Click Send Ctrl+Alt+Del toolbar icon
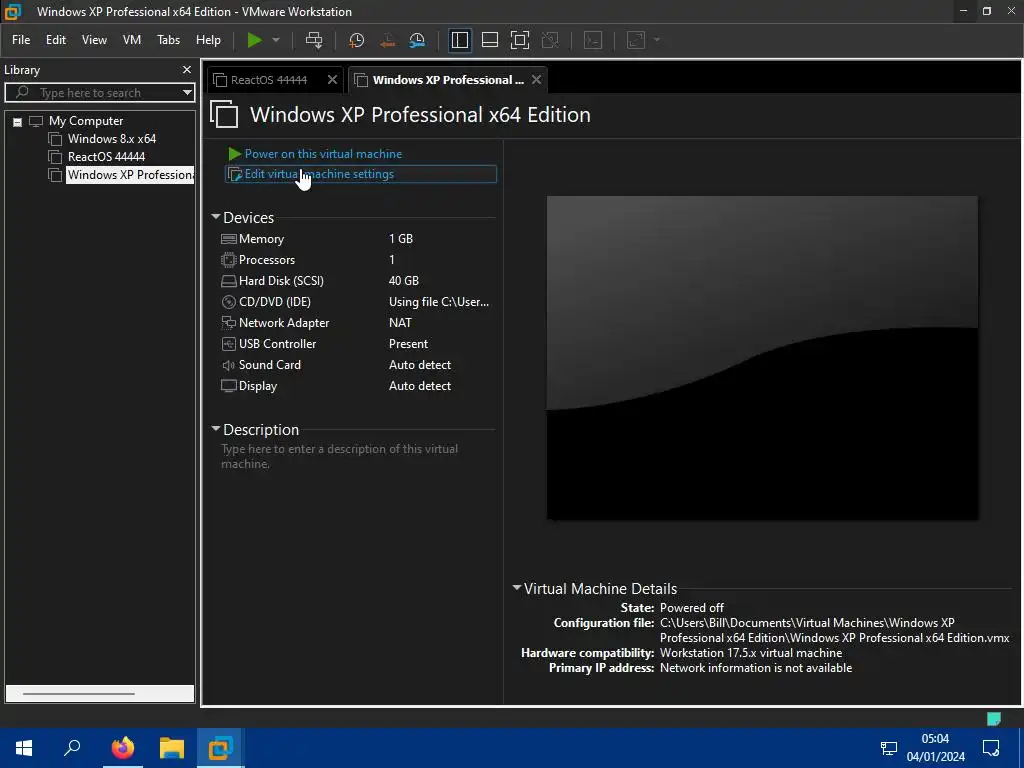Viewport: 1024px width, 768px height. (314, 40)
